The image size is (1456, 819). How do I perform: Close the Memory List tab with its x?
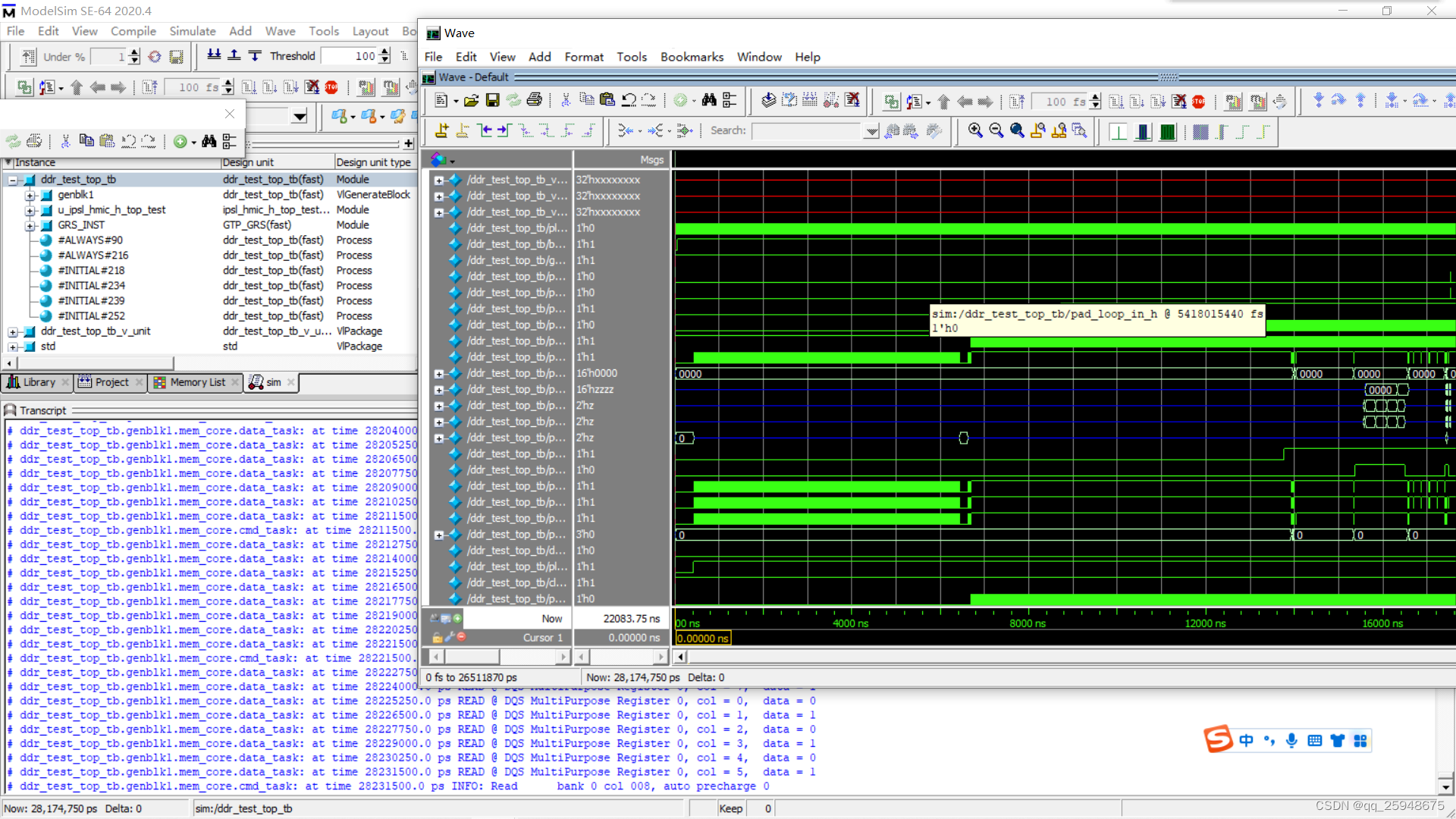[235, 382]
